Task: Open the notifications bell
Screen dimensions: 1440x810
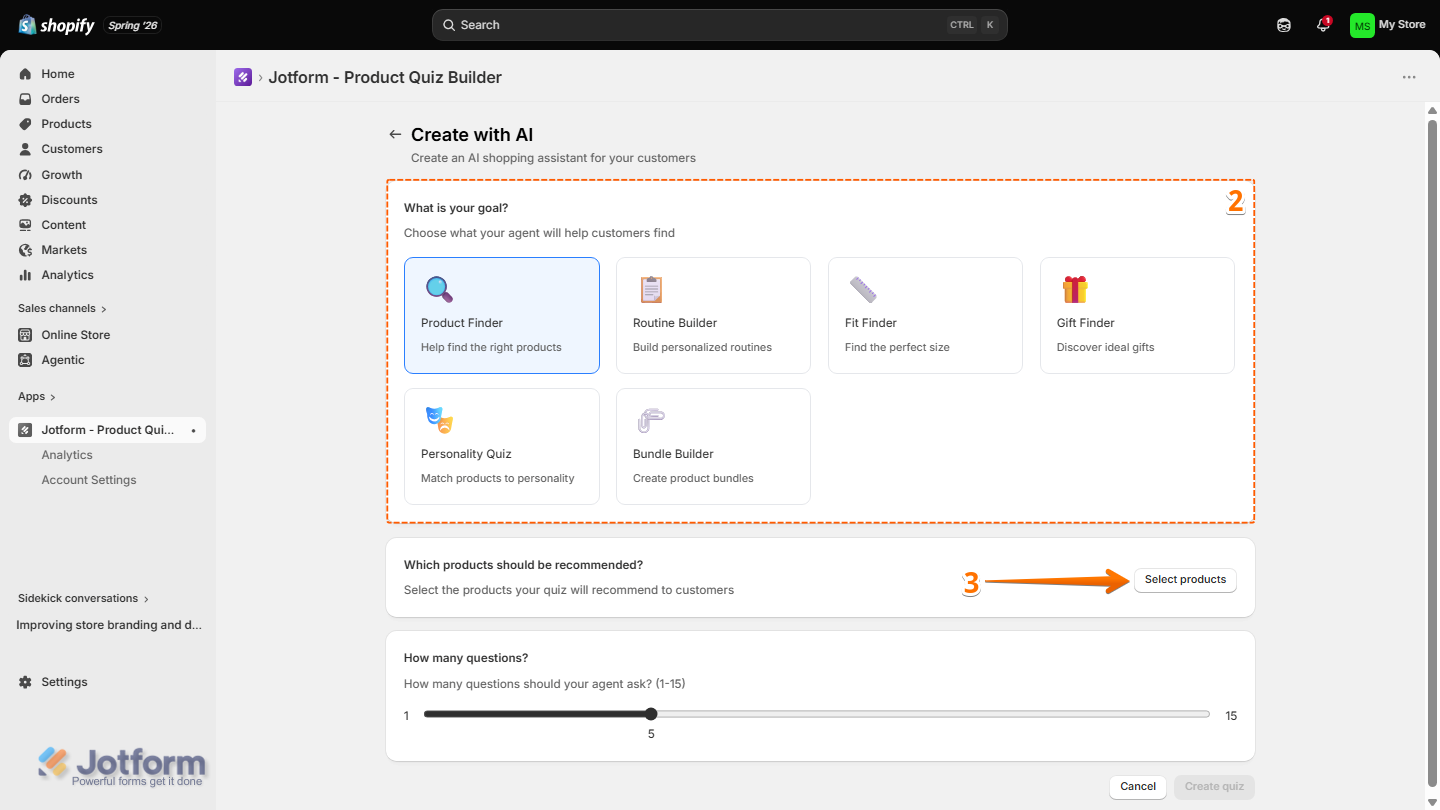Action: (1323, 25)
